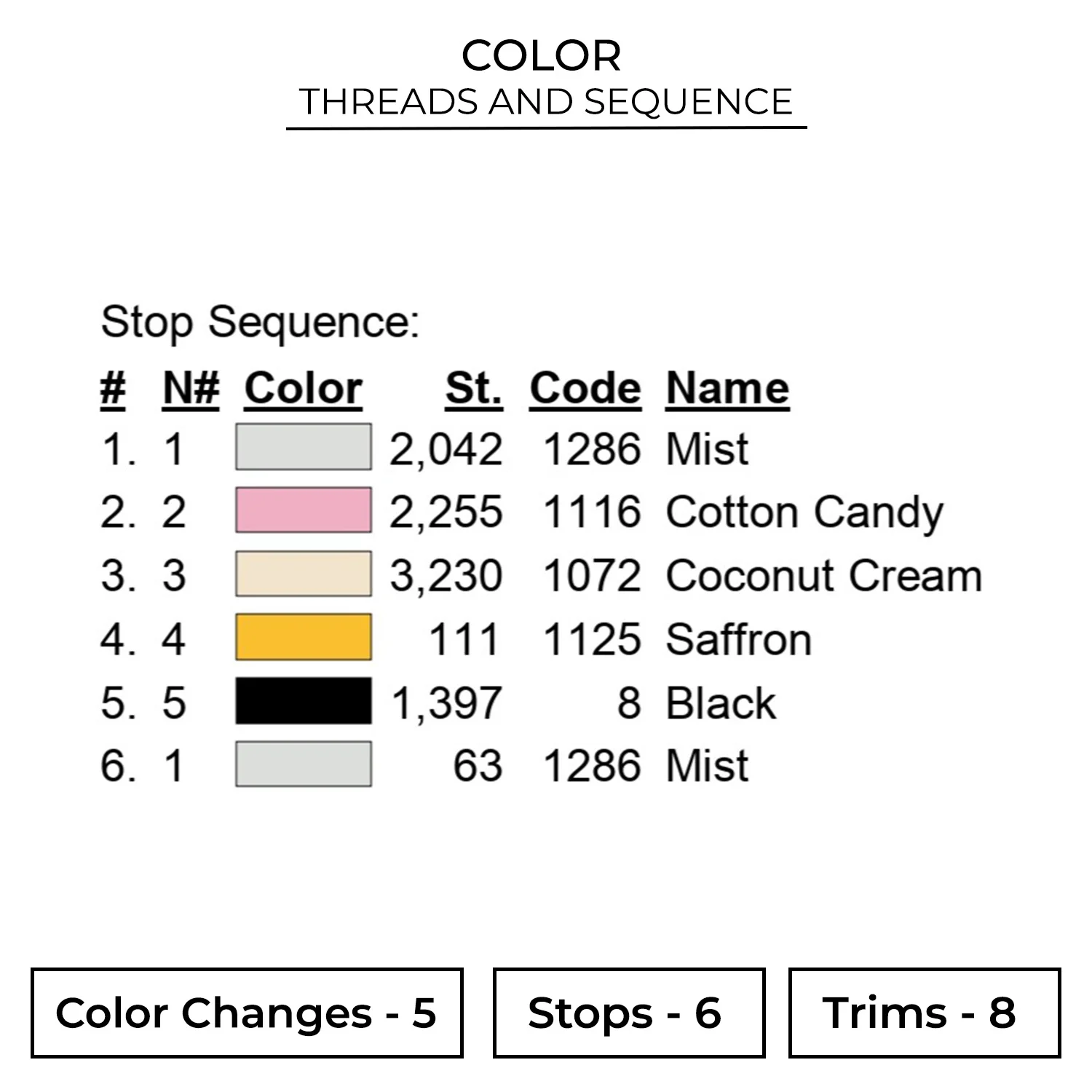The height and width of the screenshot is (1092, 1092).
Task: Click the Saffron code 1125
Action: point(592,639)
